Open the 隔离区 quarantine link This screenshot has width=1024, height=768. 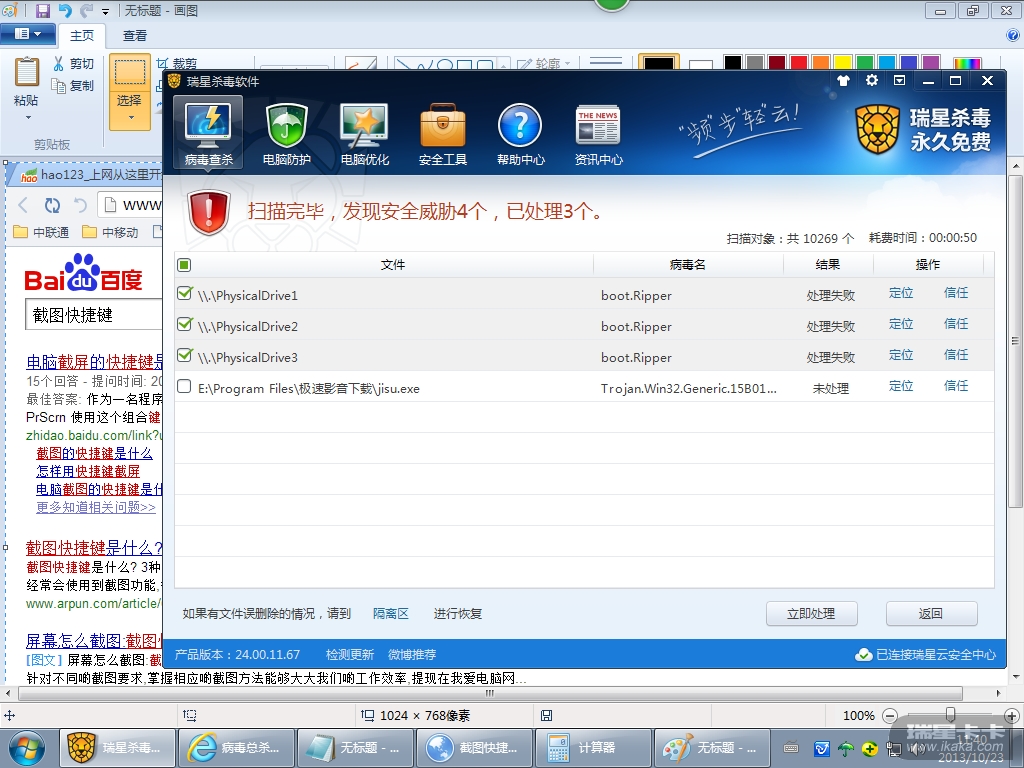click(x=391, y=614)
